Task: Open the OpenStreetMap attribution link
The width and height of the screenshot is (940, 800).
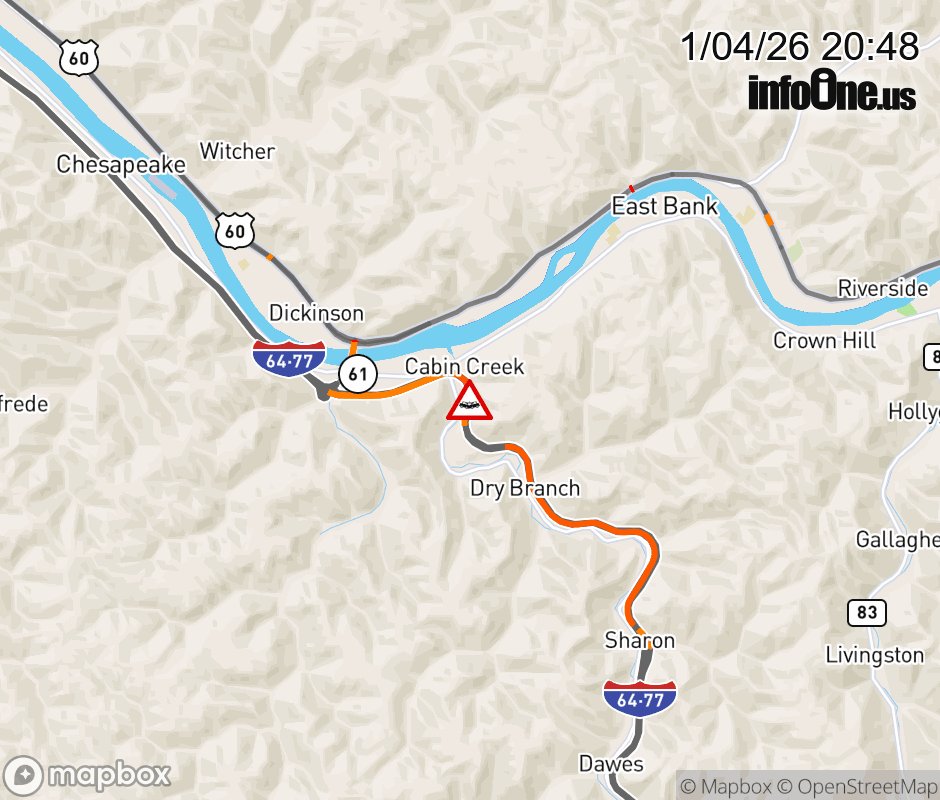Action: (858, 786)
